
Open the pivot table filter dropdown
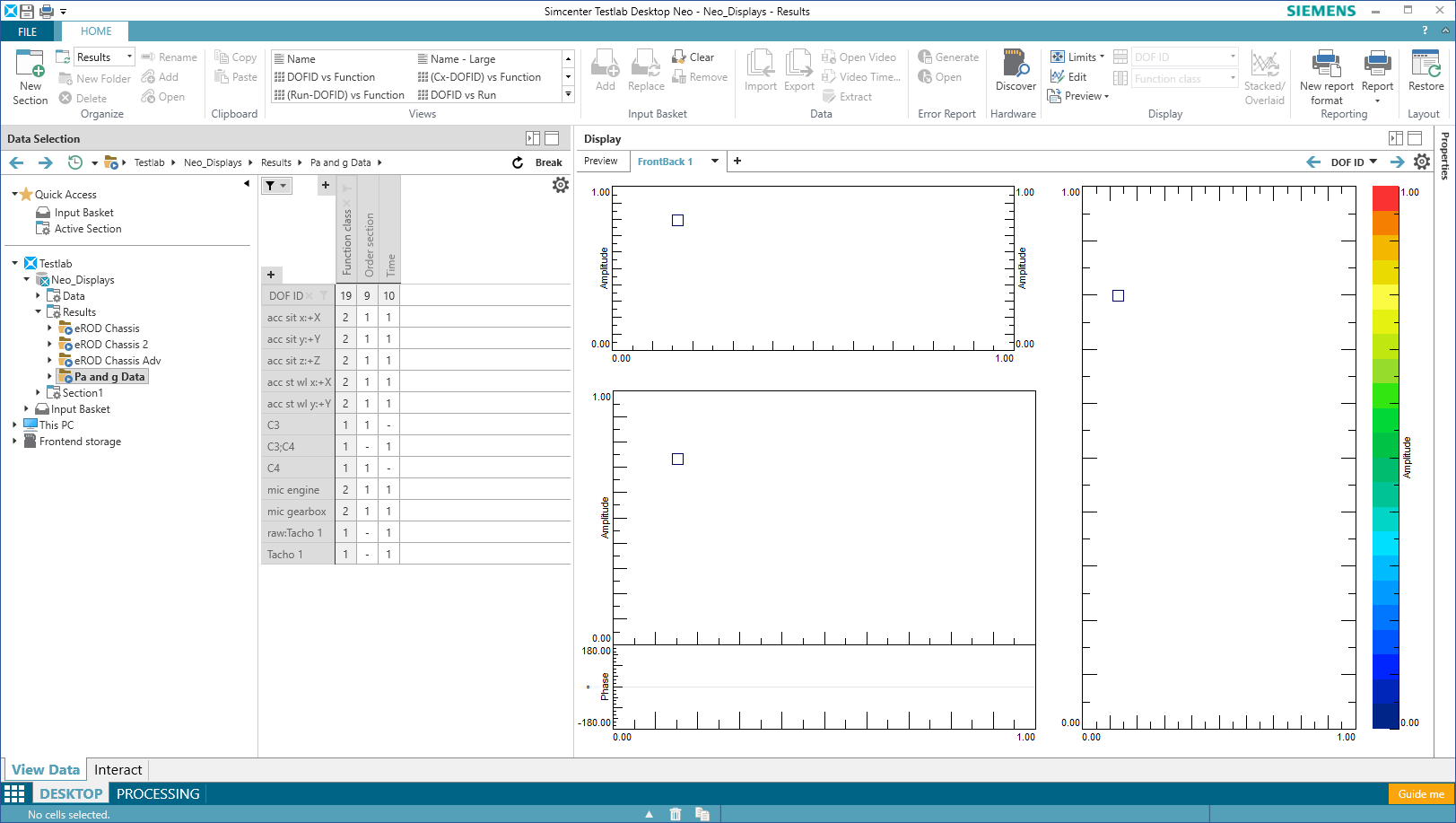(276, 186)
